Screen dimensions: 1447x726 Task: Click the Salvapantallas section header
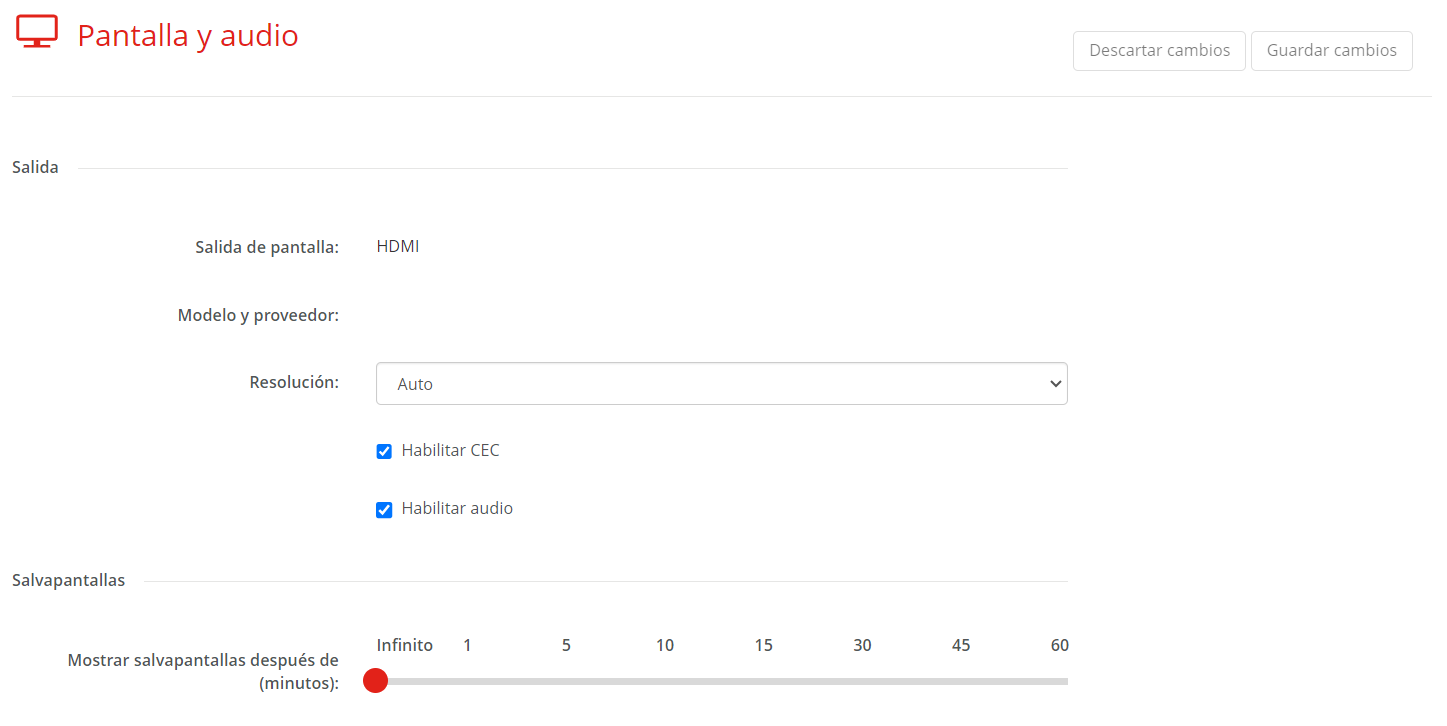point(69,580)
